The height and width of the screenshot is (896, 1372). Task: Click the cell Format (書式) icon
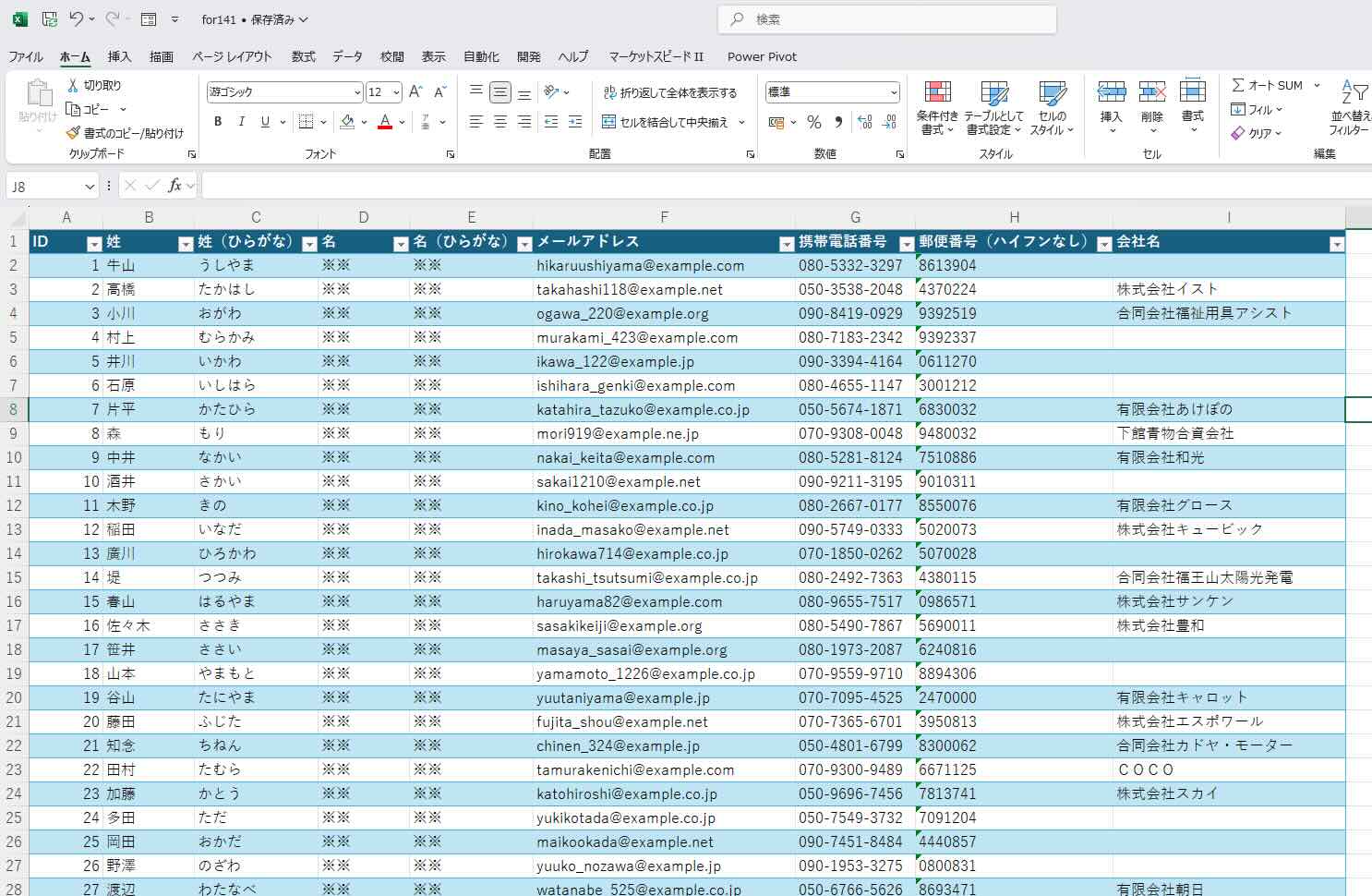pos(1192,91)
